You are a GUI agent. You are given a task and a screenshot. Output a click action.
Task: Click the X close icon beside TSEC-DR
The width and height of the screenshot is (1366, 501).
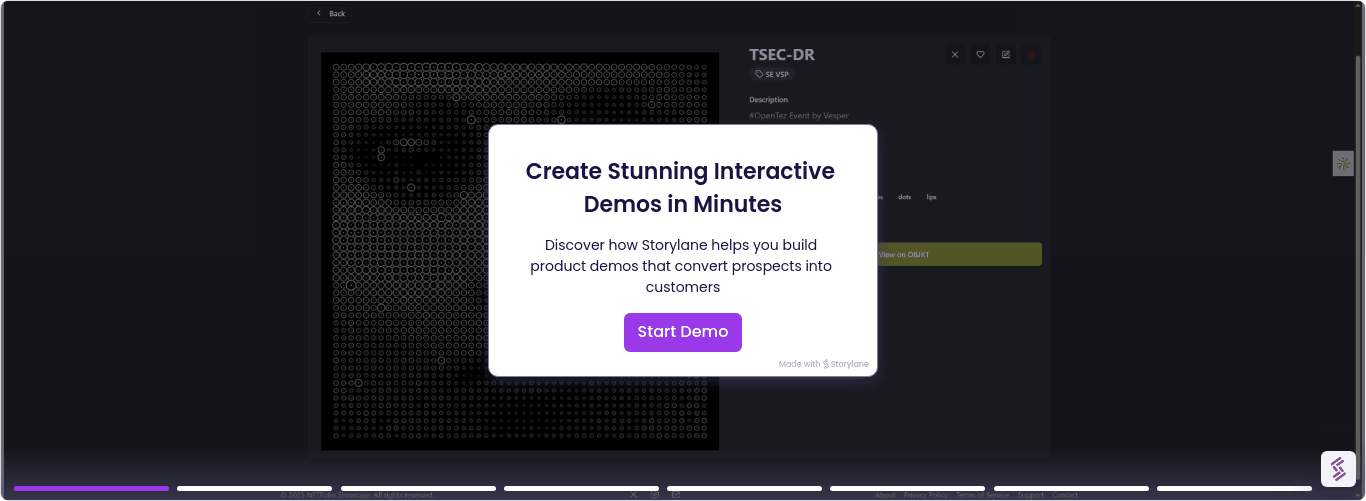pos(955,55)
